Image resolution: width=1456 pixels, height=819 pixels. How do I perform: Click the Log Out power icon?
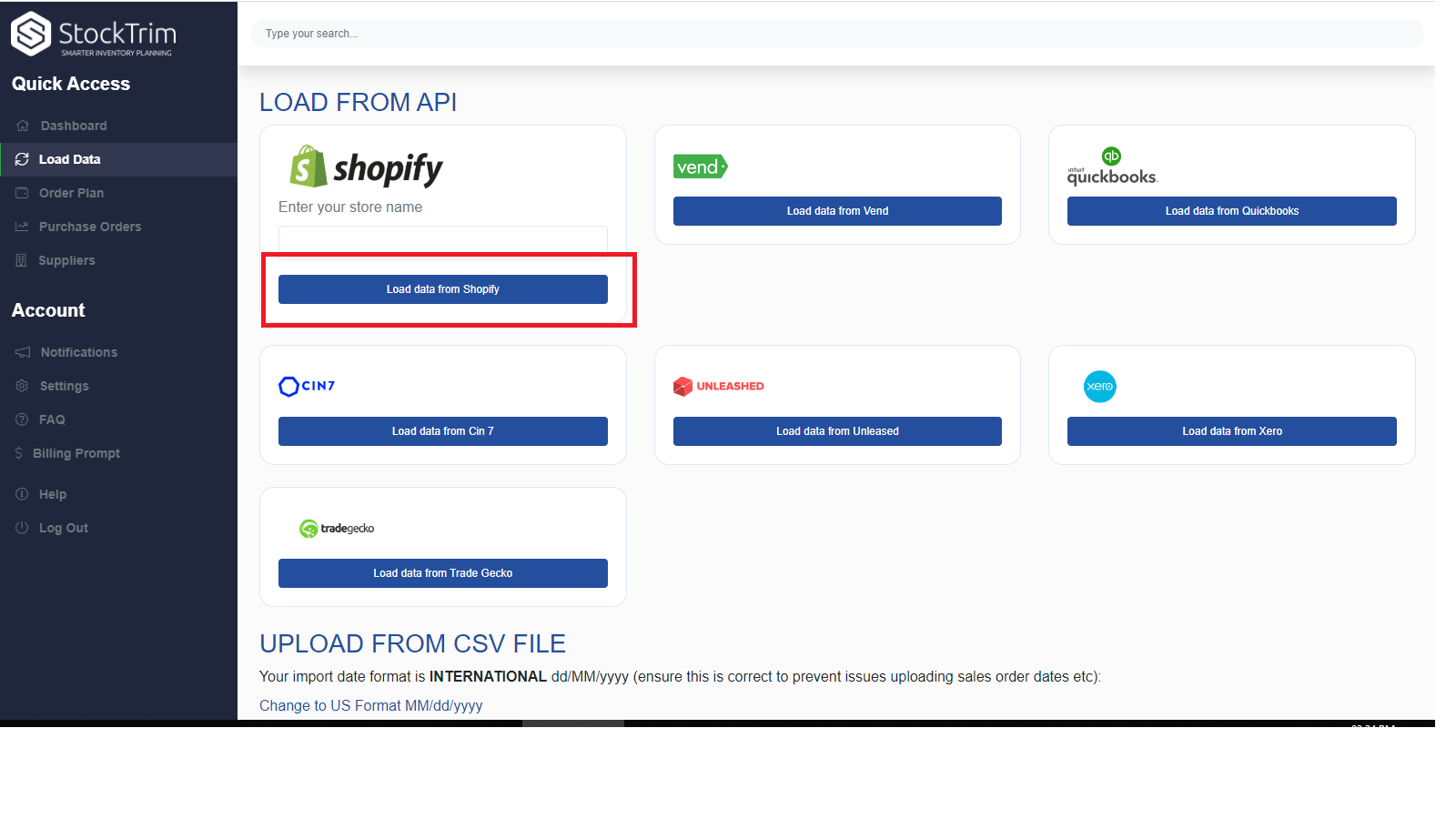pos(22,528)
